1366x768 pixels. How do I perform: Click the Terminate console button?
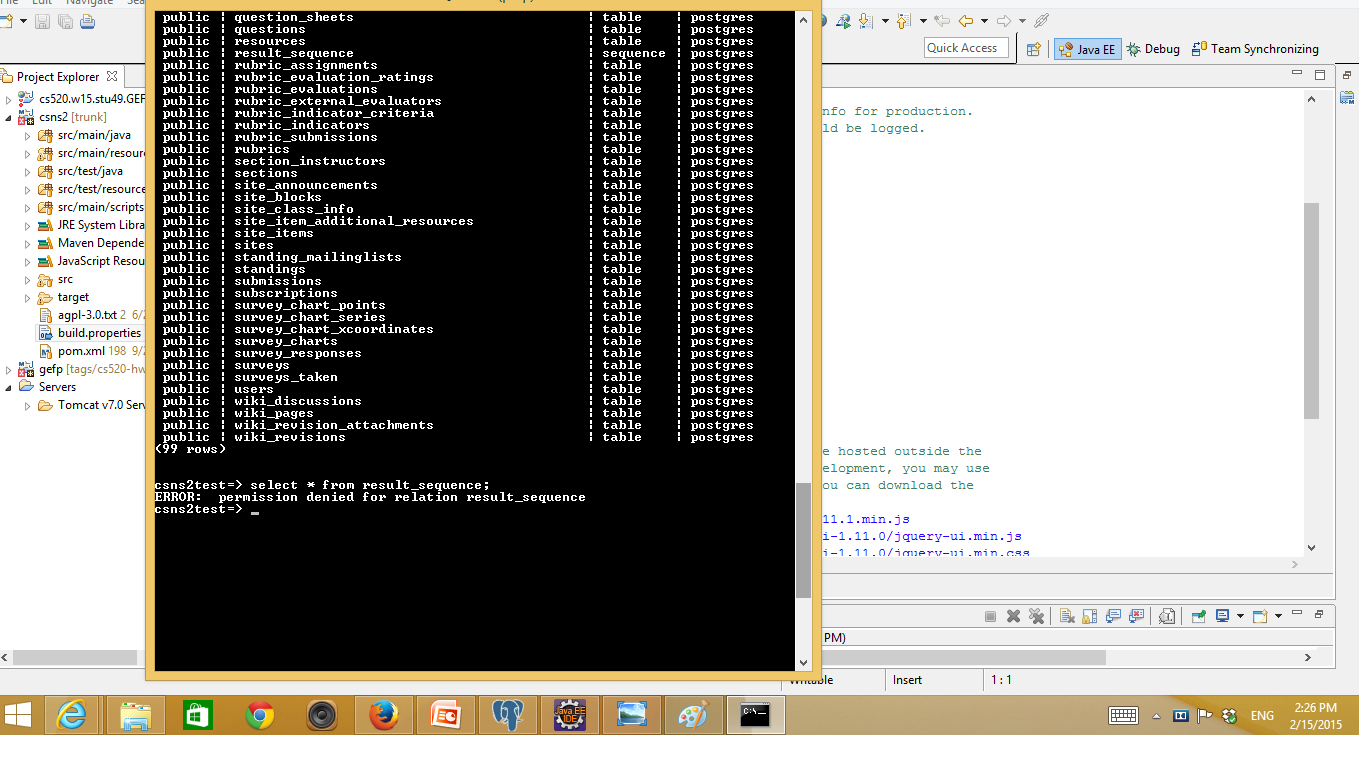[990, 616]
